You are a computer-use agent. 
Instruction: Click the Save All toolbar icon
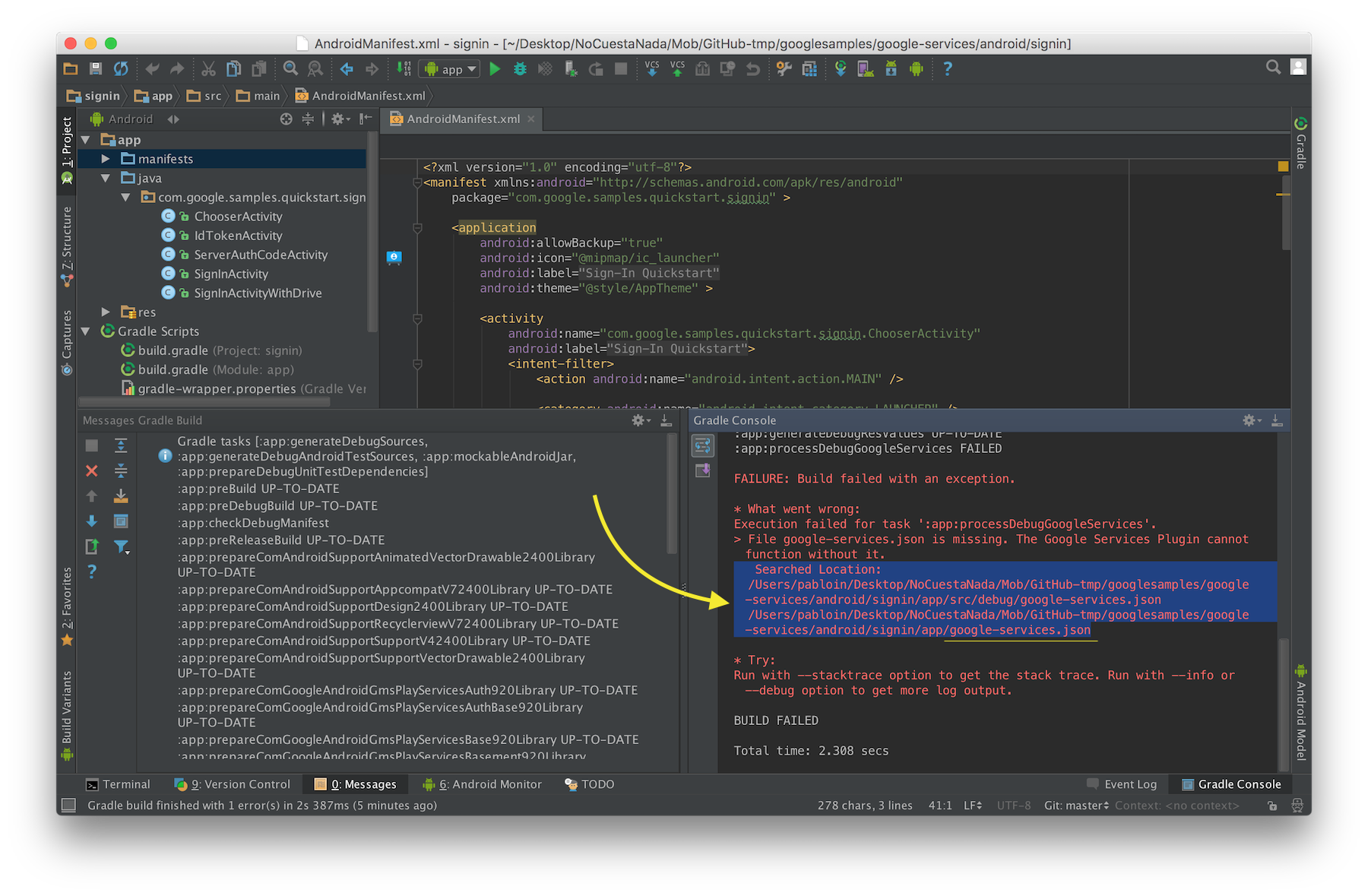(96, 69)
